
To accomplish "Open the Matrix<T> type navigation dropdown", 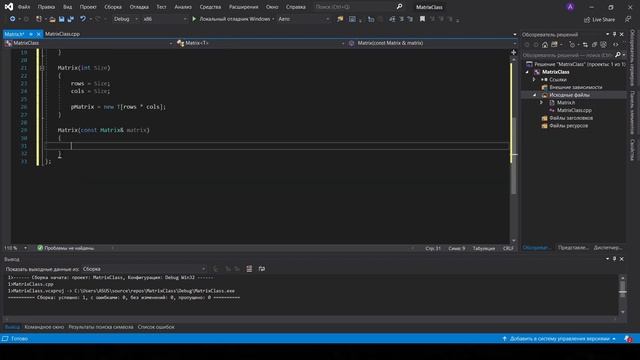I will (x=260, y=43).
